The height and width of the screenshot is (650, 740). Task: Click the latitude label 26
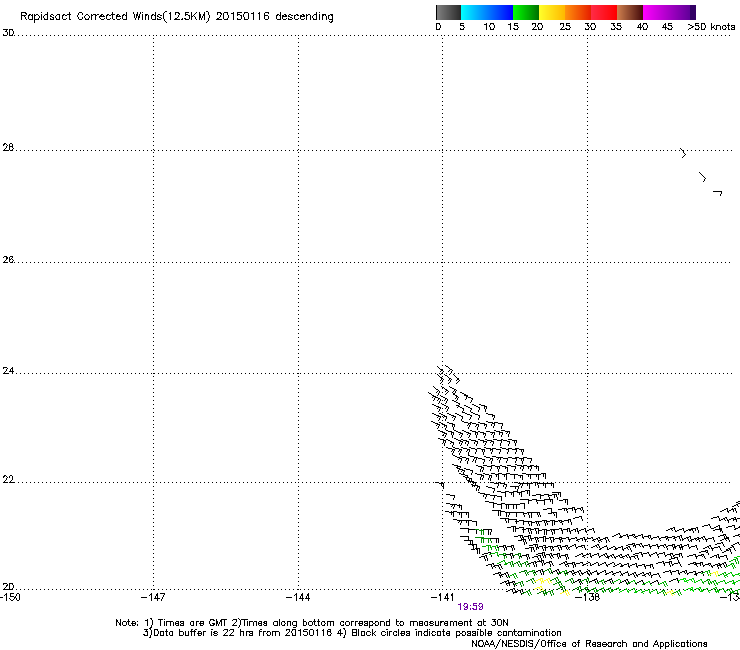8,260
